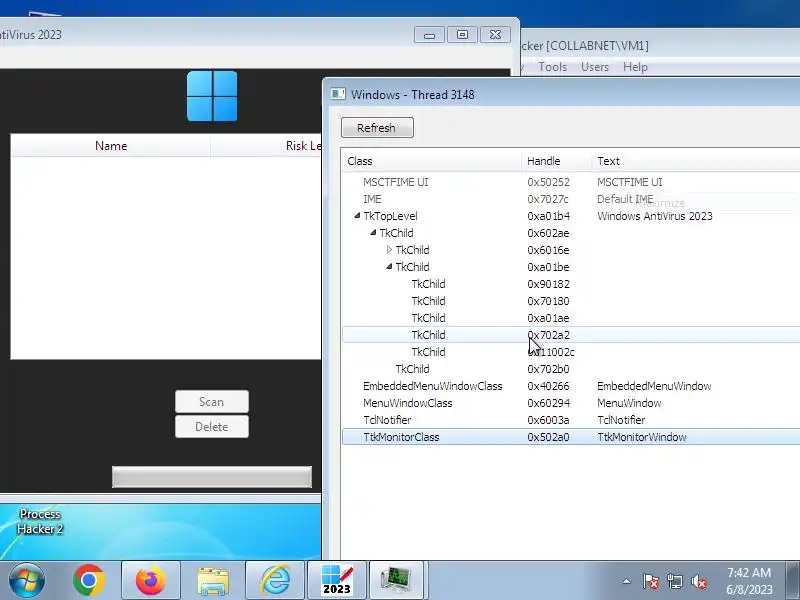Select the TkChild row with handle 0xa01ae

pos(571,318)
